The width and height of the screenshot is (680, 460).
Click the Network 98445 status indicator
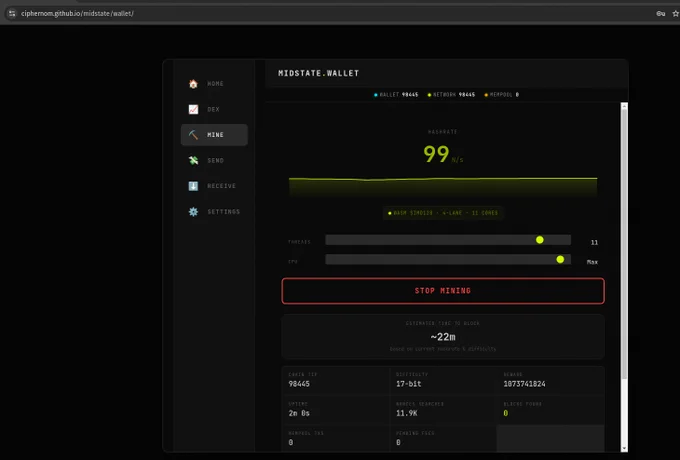451,95
